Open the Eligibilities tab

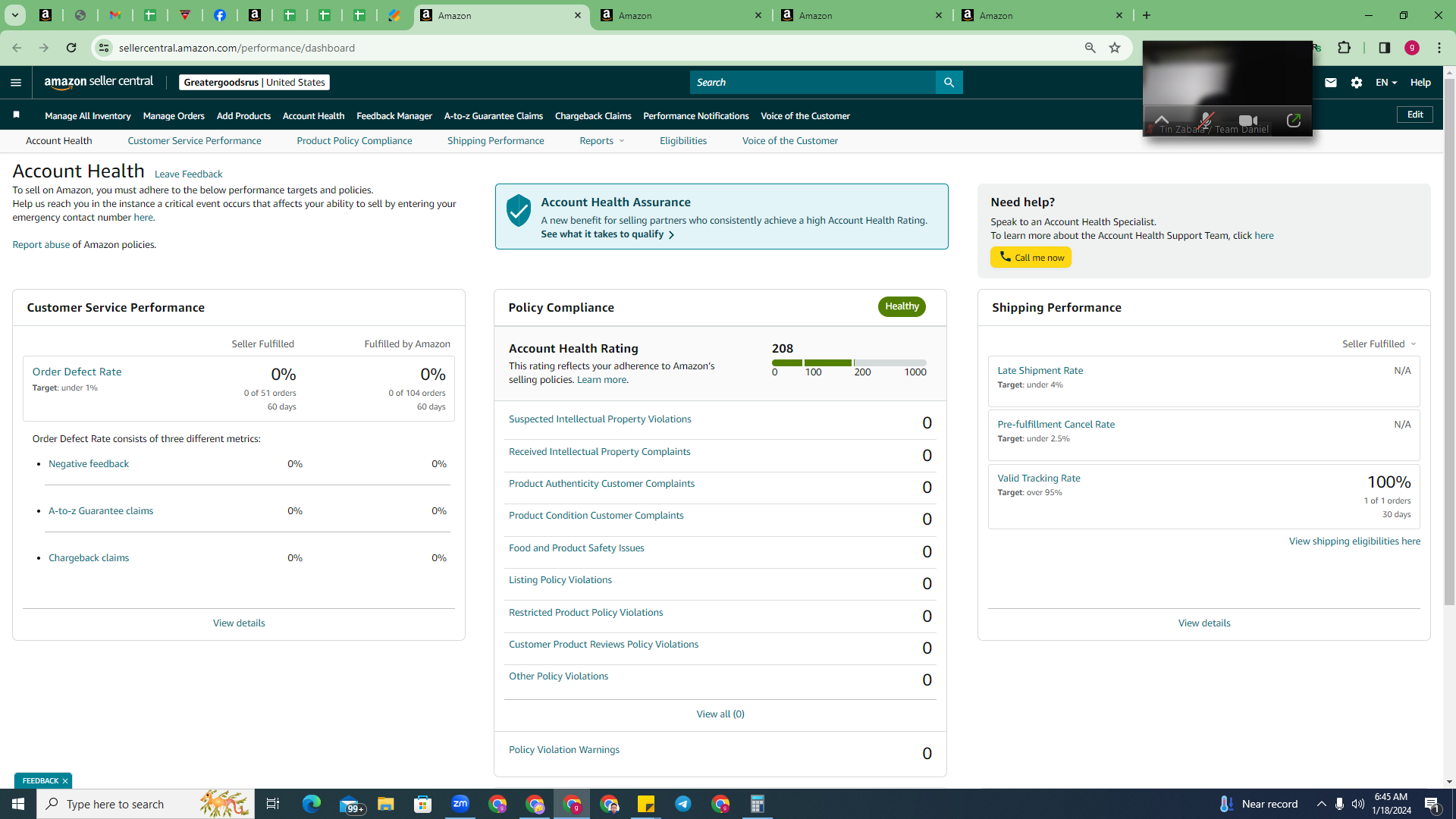pos(683,141)
